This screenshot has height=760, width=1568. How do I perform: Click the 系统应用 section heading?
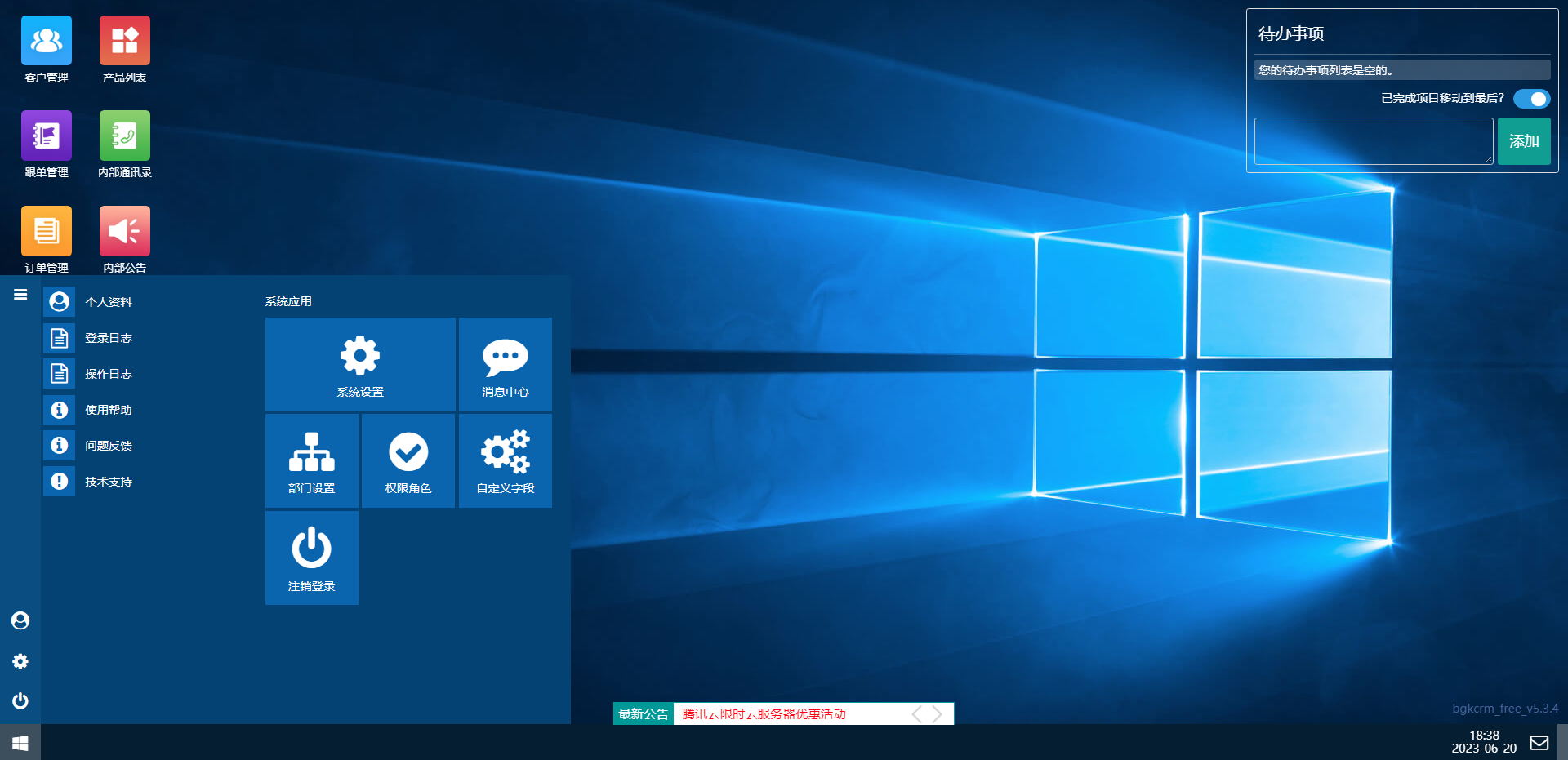[288, 301]
